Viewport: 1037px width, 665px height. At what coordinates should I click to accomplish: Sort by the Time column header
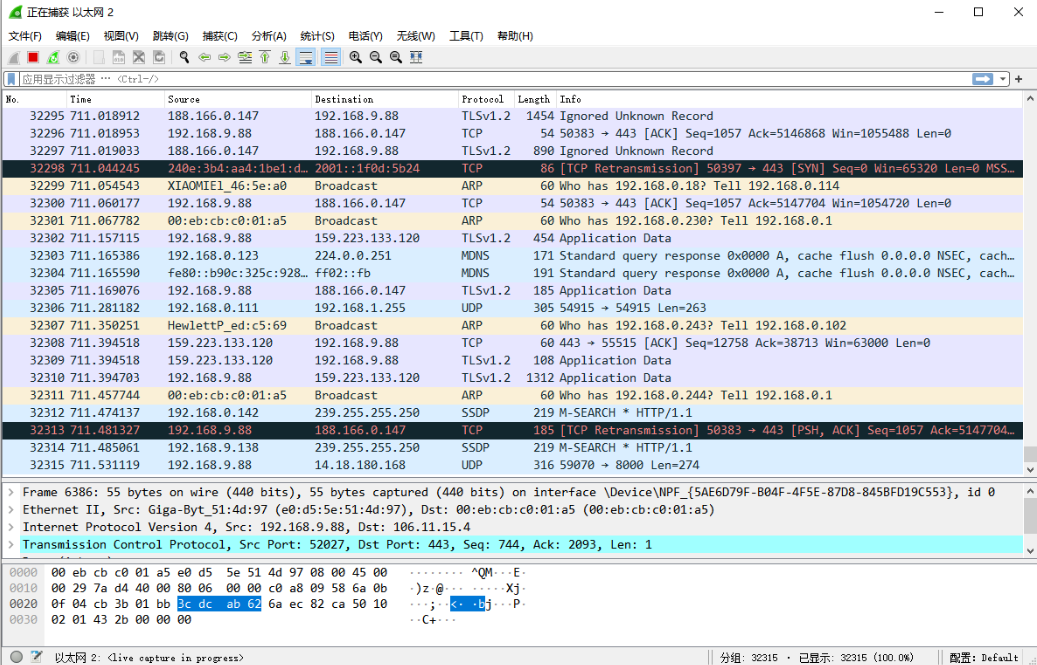[x=115, y=99]
